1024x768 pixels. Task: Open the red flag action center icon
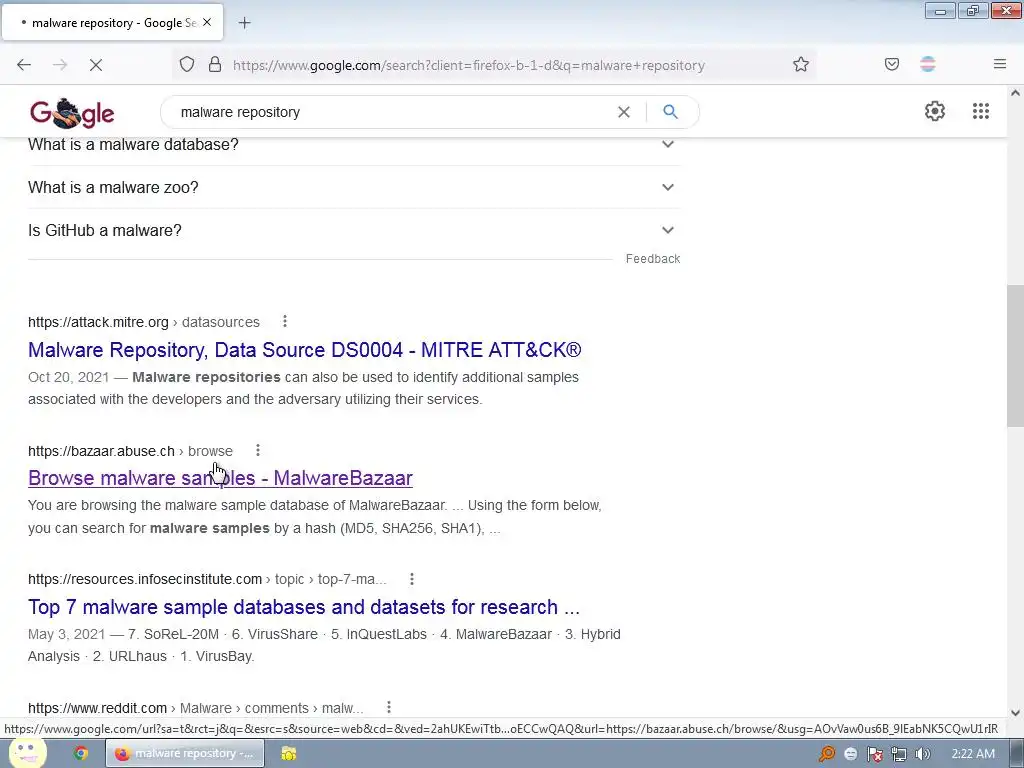874,754
